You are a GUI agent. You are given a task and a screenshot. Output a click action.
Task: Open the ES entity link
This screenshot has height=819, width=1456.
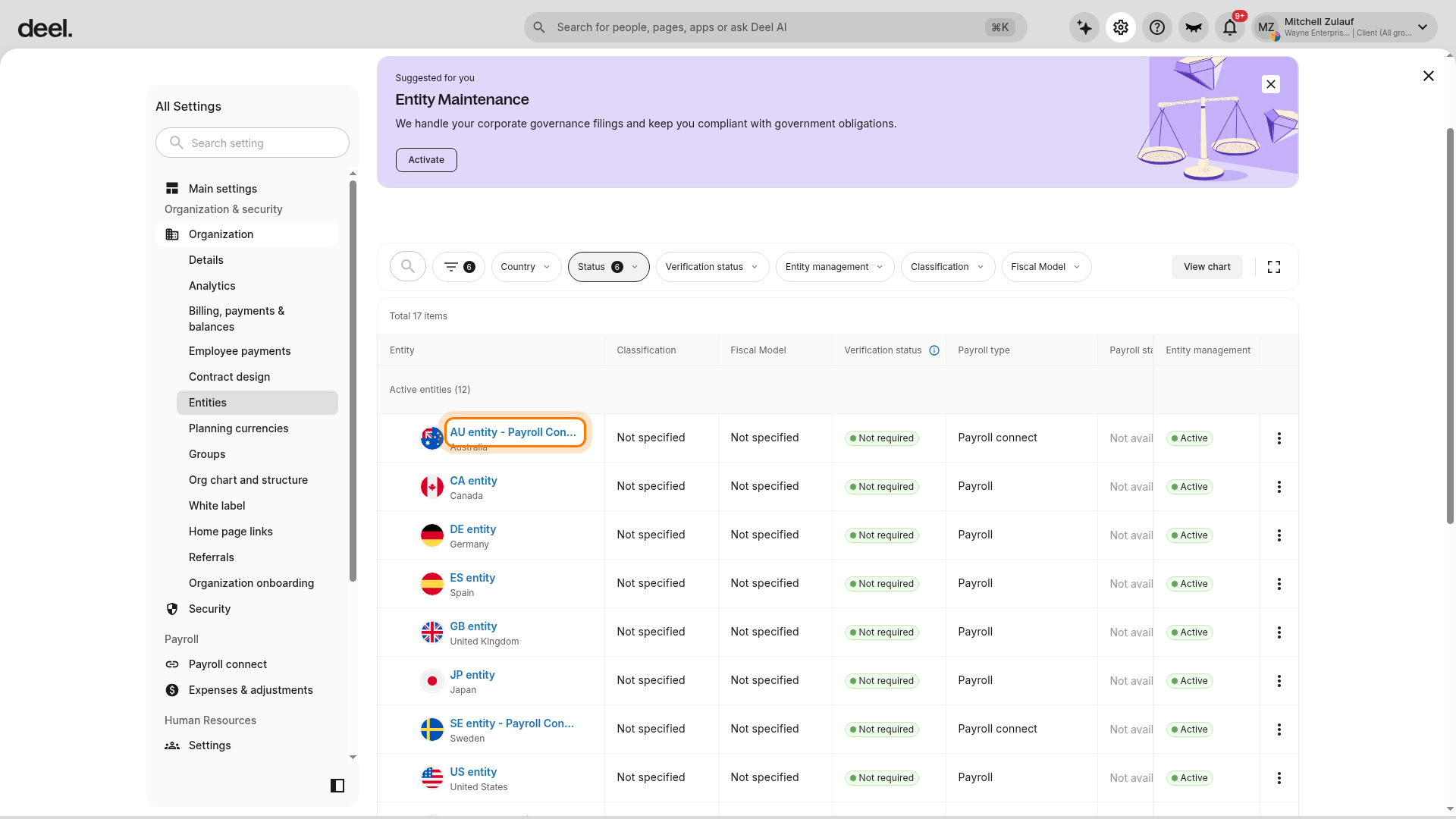[472, 578]
